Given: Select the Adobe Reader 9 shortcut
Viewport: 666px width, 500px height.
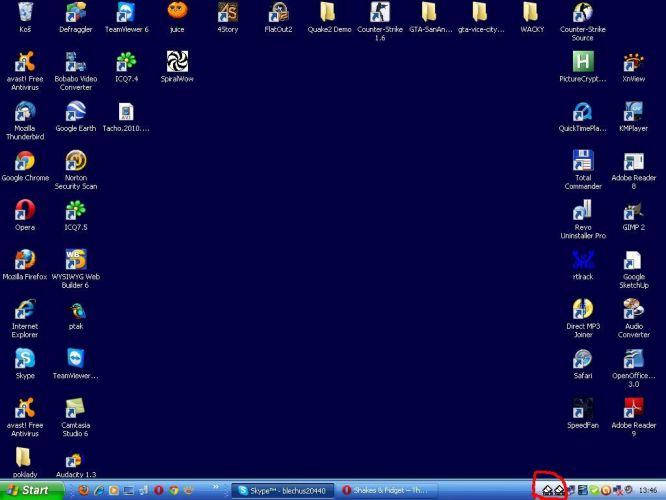Looking at the screenshot, I should [x=633, y=417].
